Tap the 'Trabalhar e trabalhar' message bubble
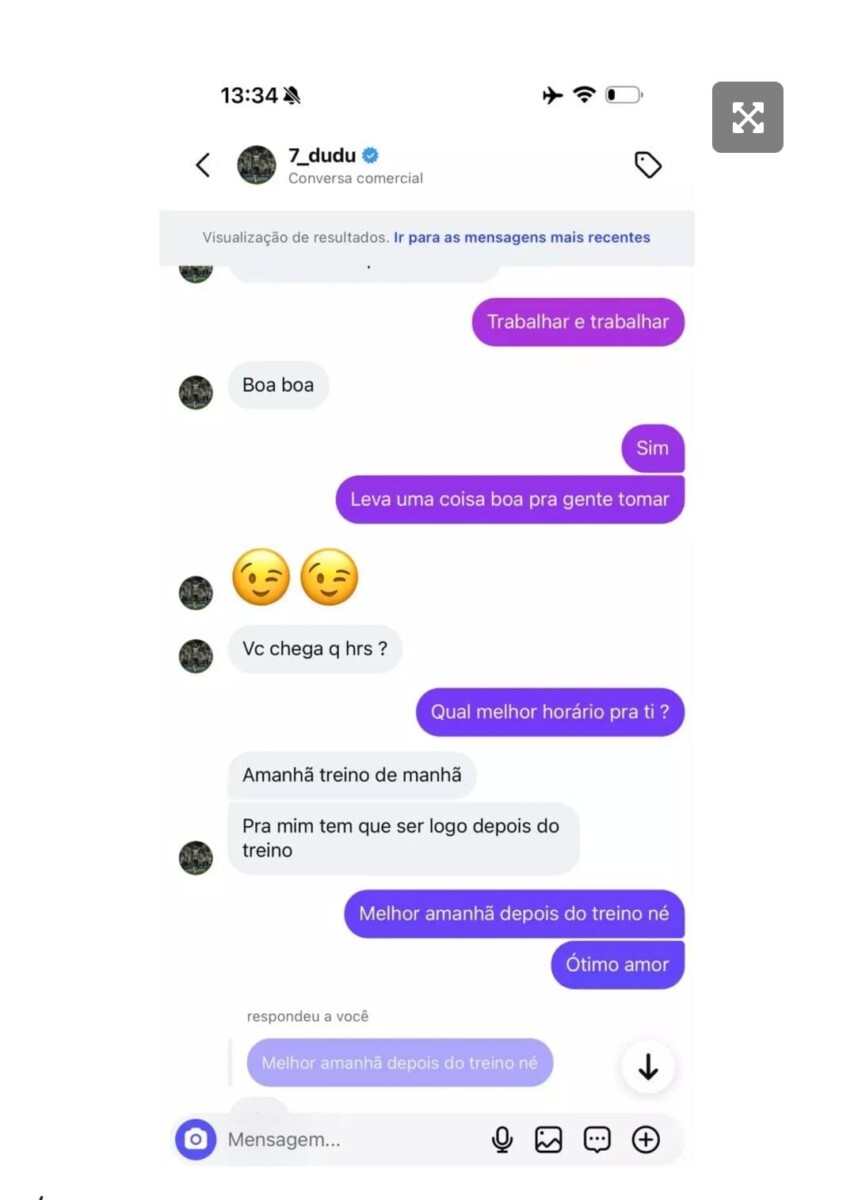854x1200 pixels. coord(578,322)
